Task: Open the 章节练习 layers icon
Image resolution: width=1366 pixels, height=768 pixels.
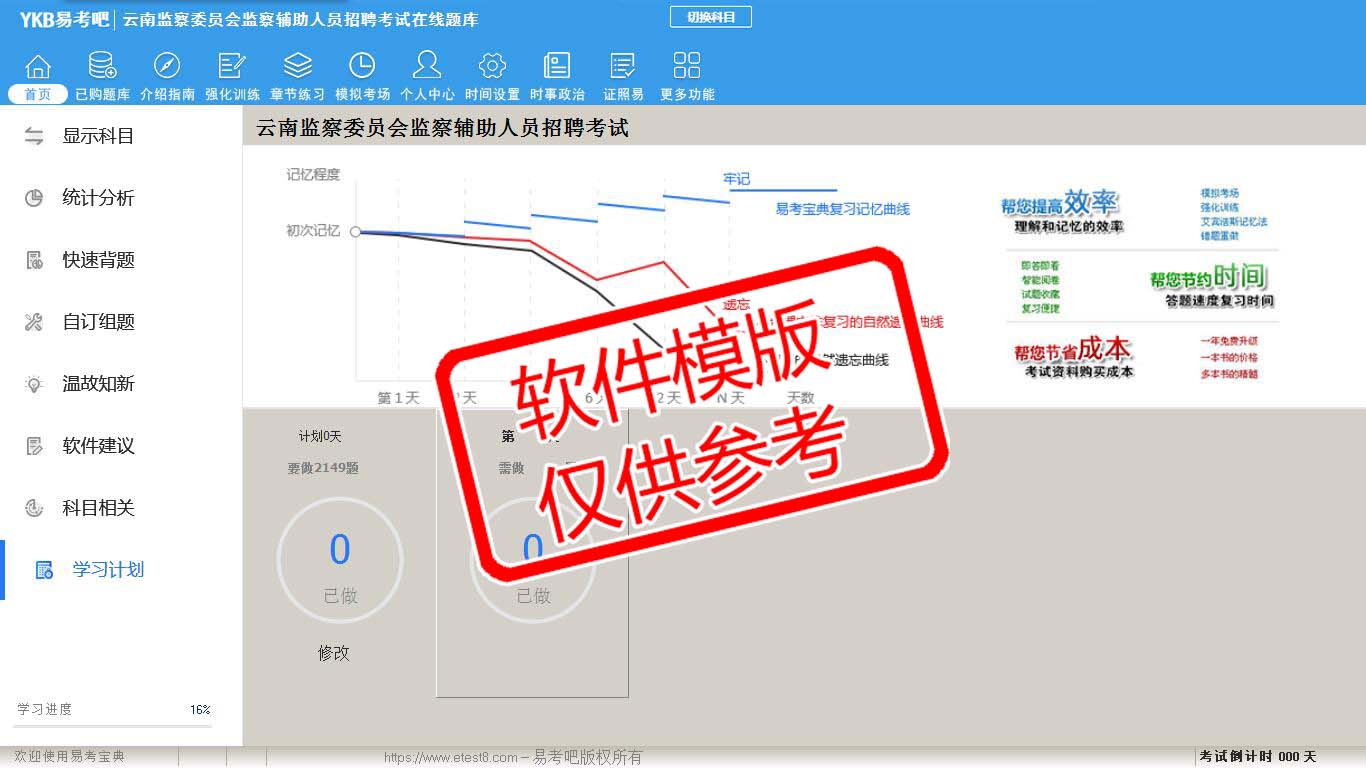Action: click(x=297, y=66)
